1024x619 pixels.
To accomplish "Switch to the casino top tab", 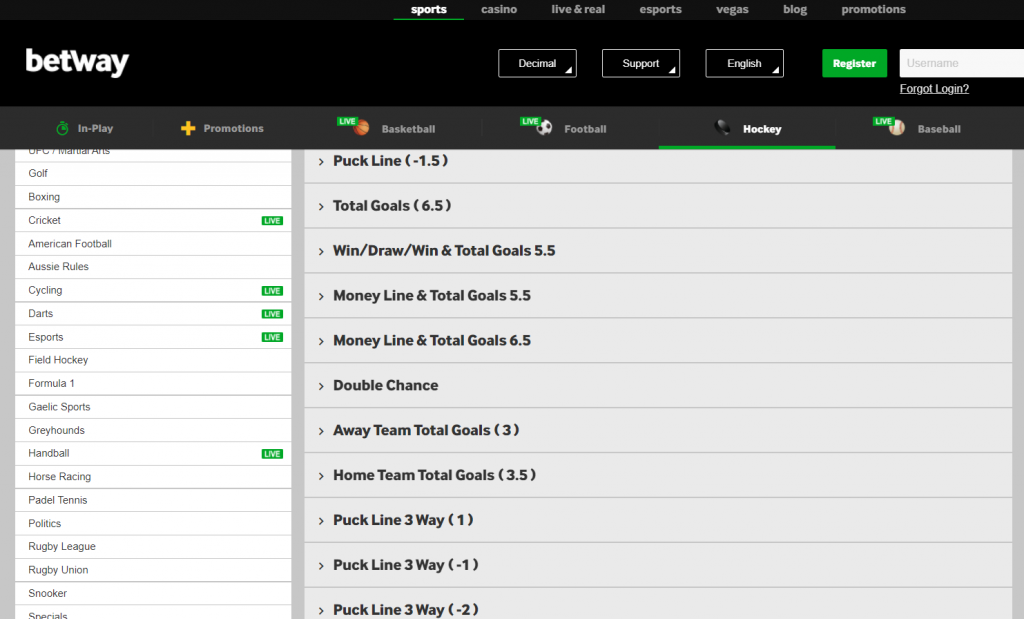I will click(499, 9).
